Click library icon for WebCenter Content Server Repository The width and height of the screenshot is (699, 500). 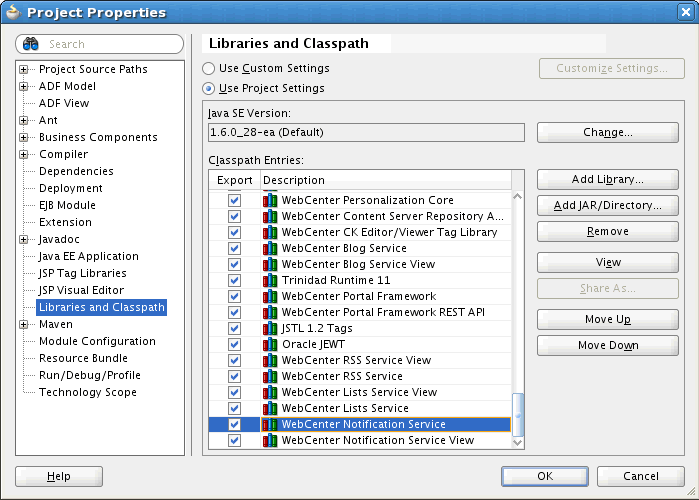[270, 216]
